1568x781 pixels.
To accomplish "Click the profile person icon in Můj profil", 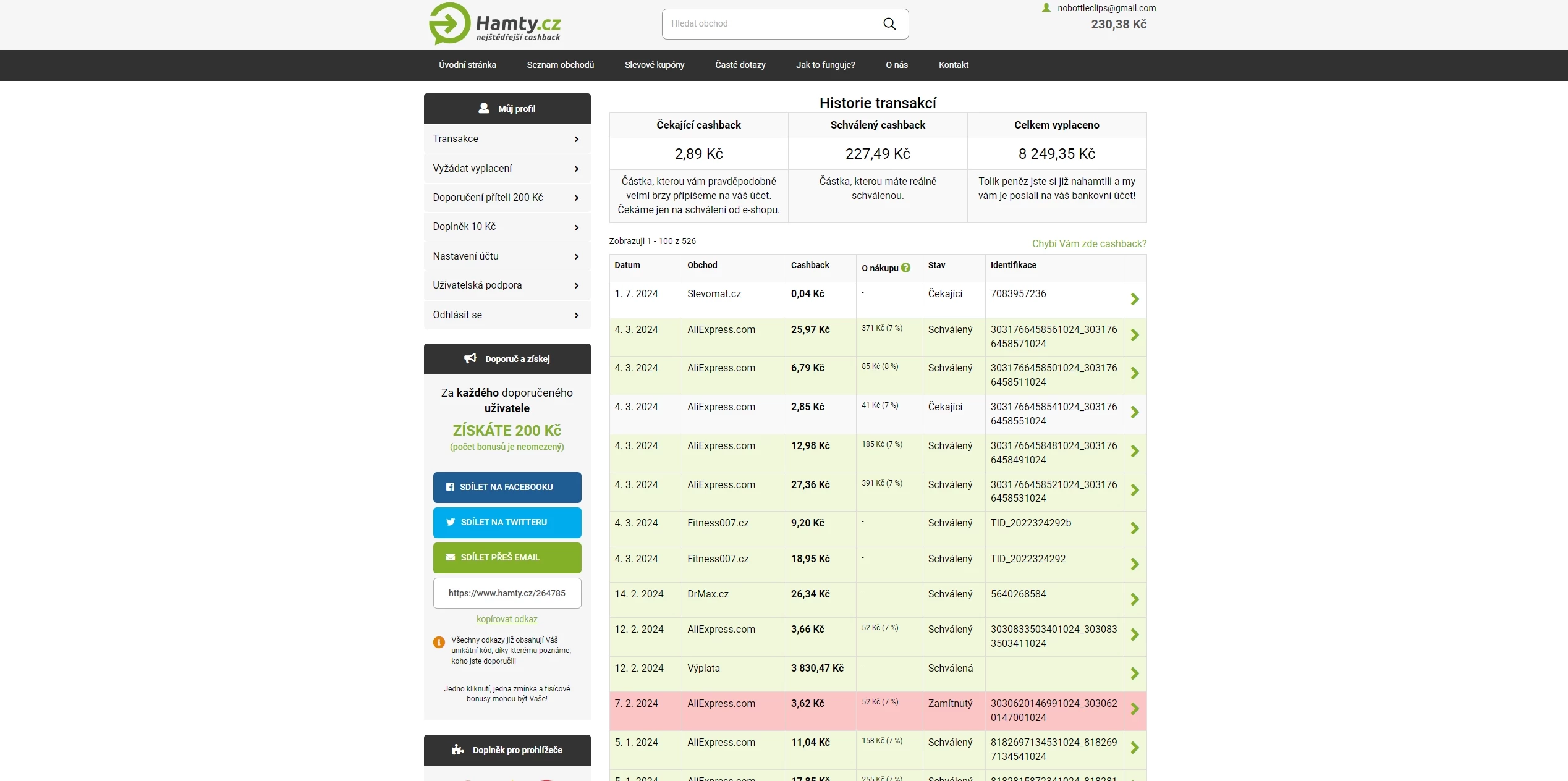I will coord(484,108).
